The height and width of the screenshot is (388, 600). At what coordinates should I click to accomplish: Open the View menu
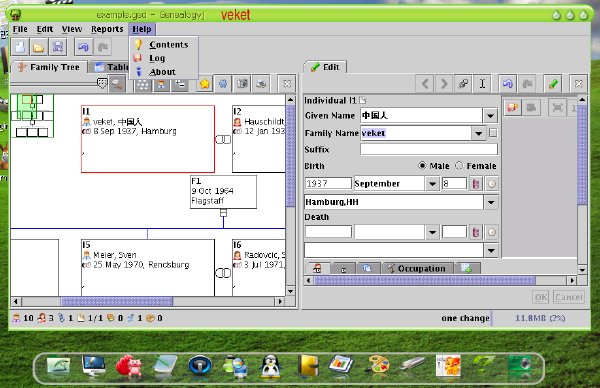click(x=72, y=29)
